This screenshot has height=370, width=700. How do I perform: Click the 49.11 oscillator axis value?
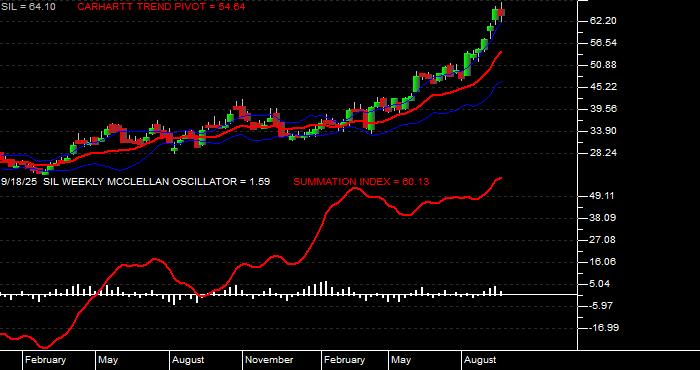pyautogui.click(x=602, y=196)
